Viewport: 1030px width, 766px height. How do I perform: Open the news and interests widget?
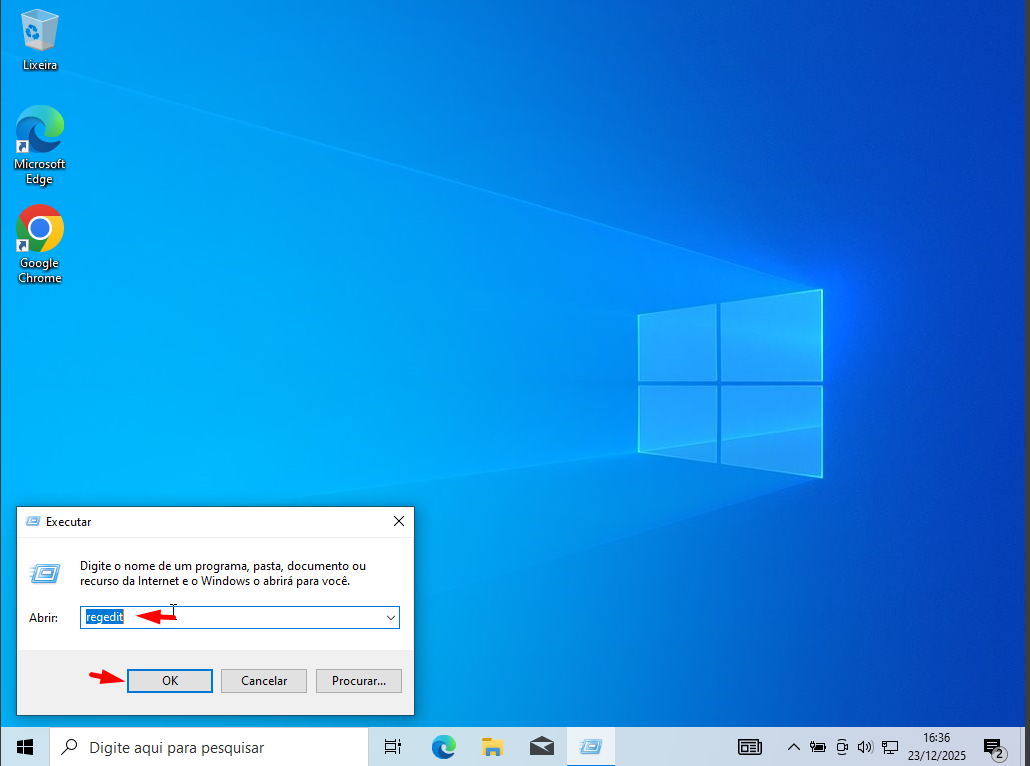click(x=750, y=747)
